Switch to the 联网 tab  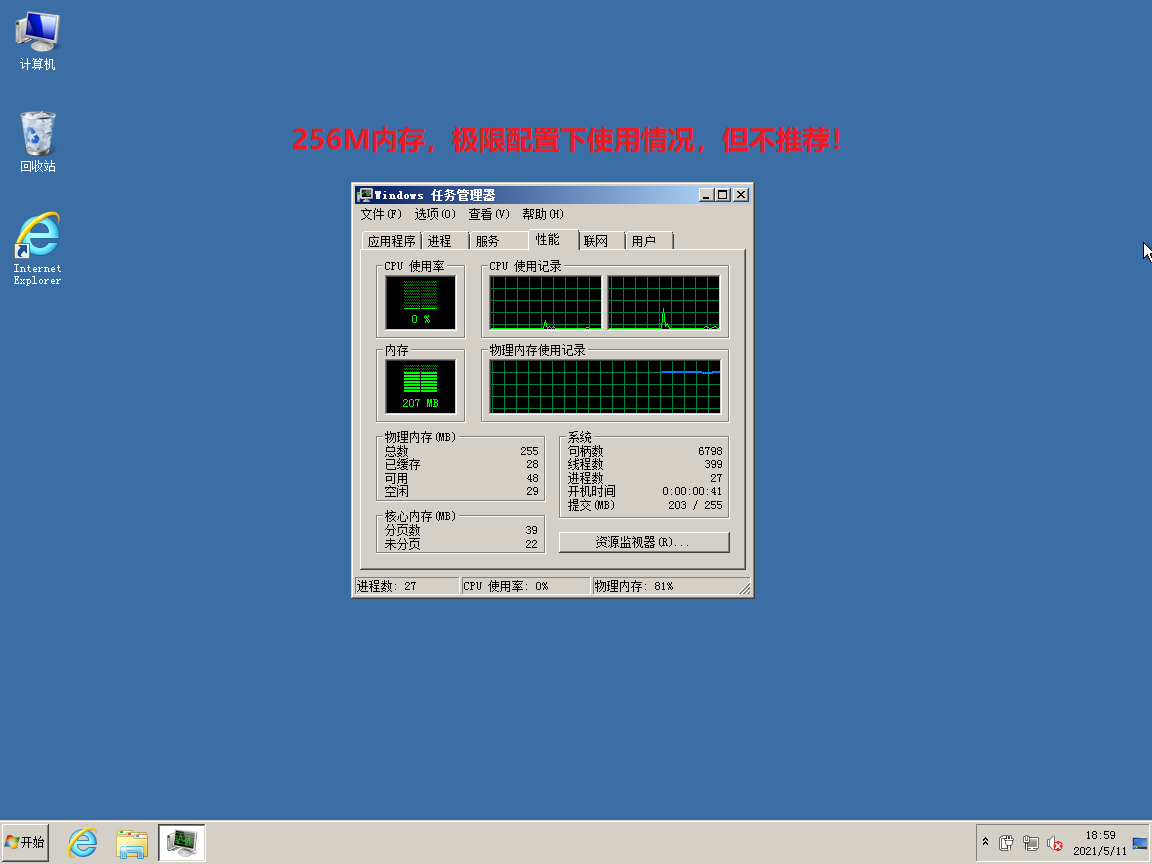tap(596, 241)
